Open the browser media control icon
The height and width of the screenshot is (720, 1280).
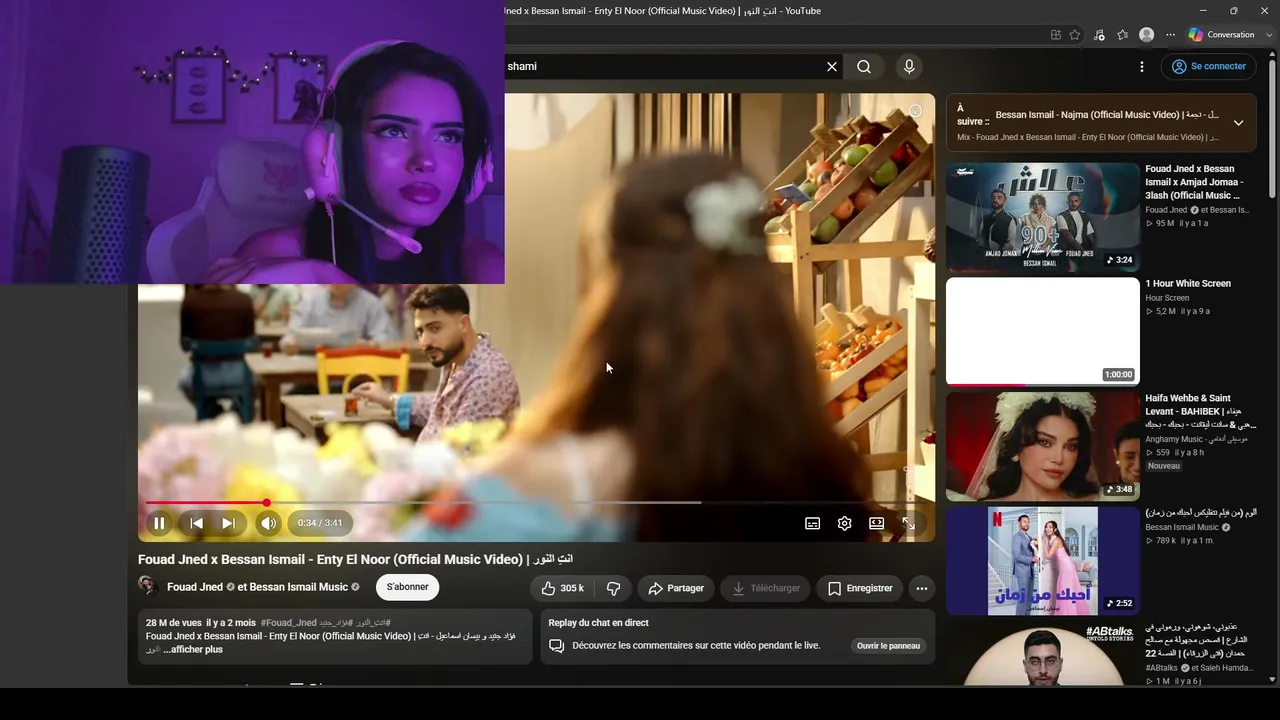[1099, 35]
